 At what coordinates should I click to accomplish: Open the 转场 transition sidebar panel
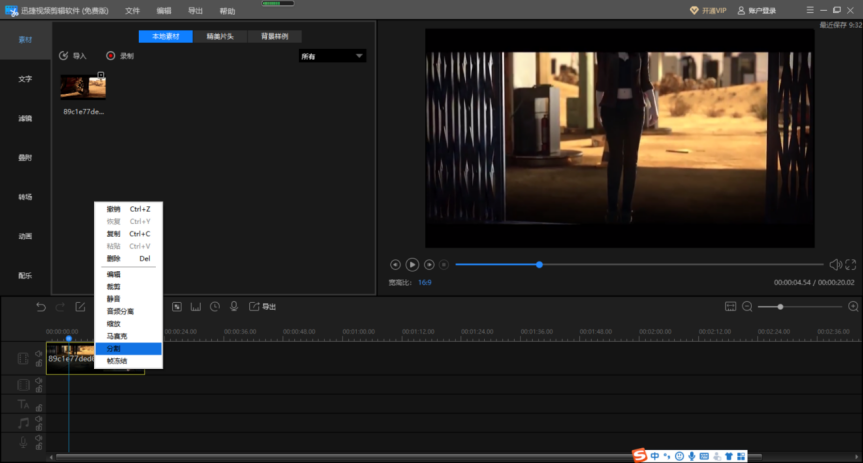point(25,197)
